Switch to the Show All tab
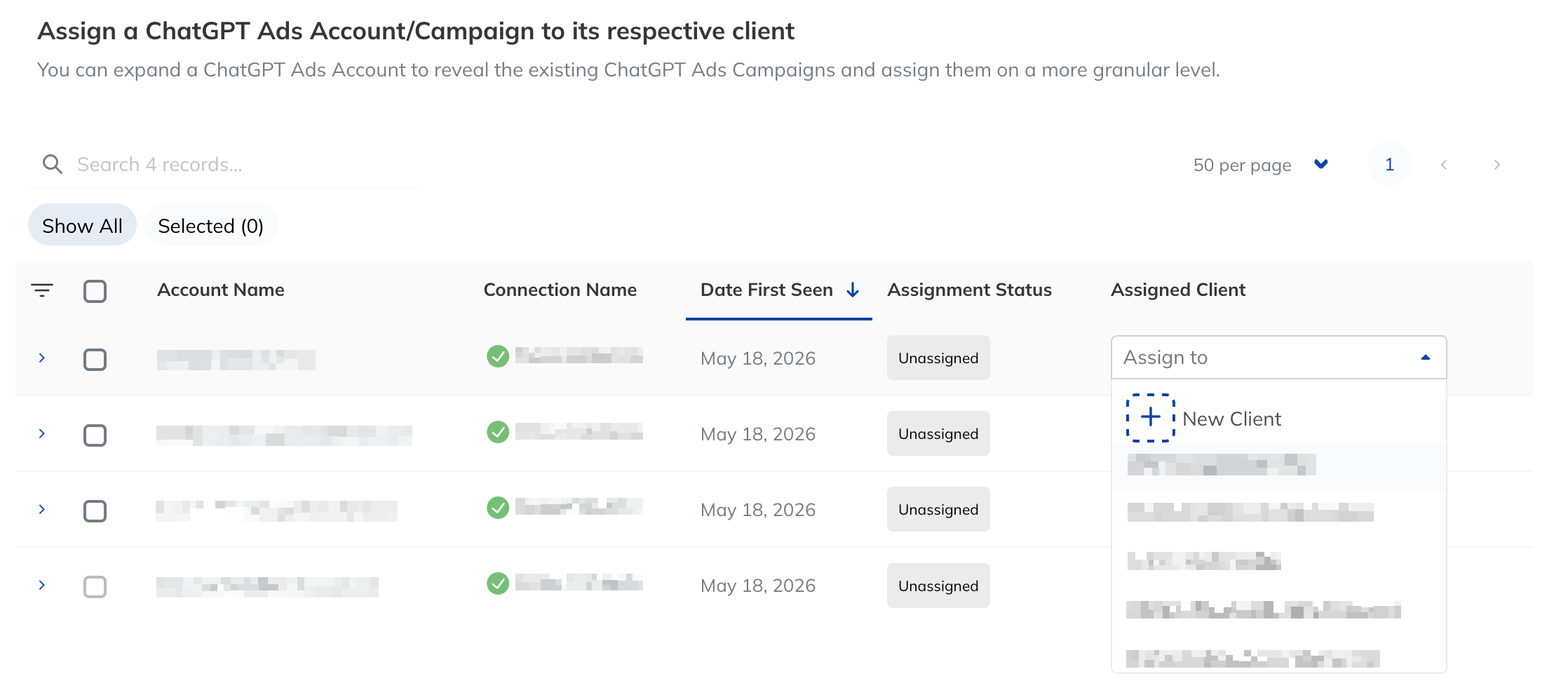1568x683 pixels. (82, 225)
